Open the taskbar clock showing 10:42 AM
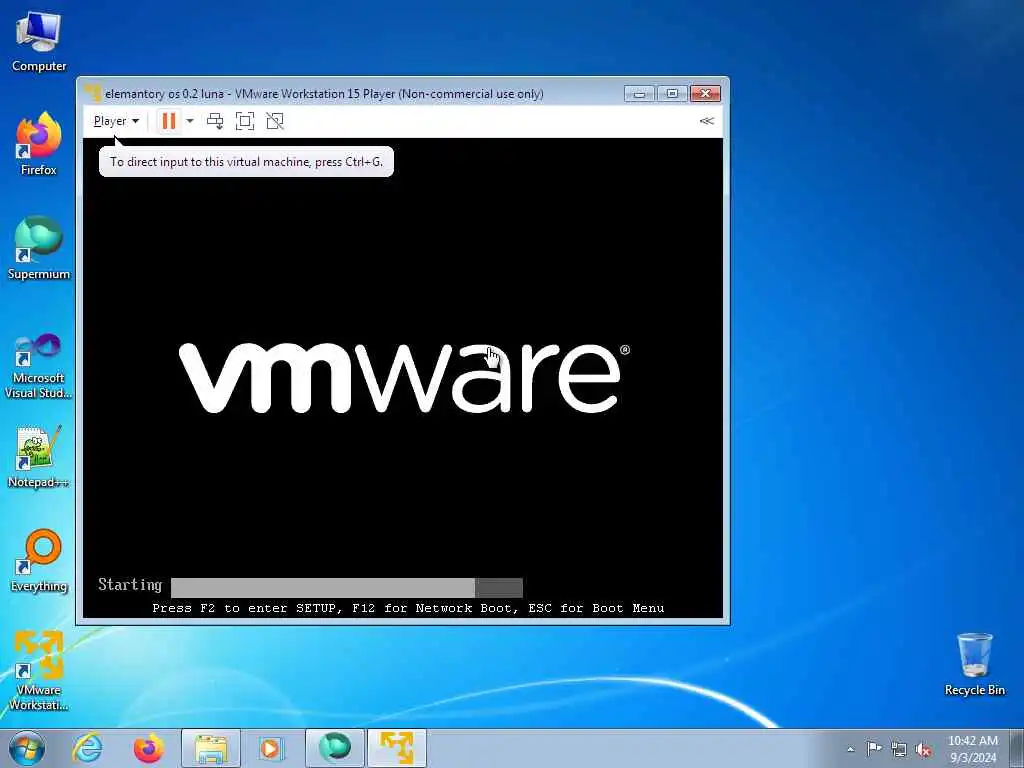Screen dimensions: 1024x768 coord(972,749)
